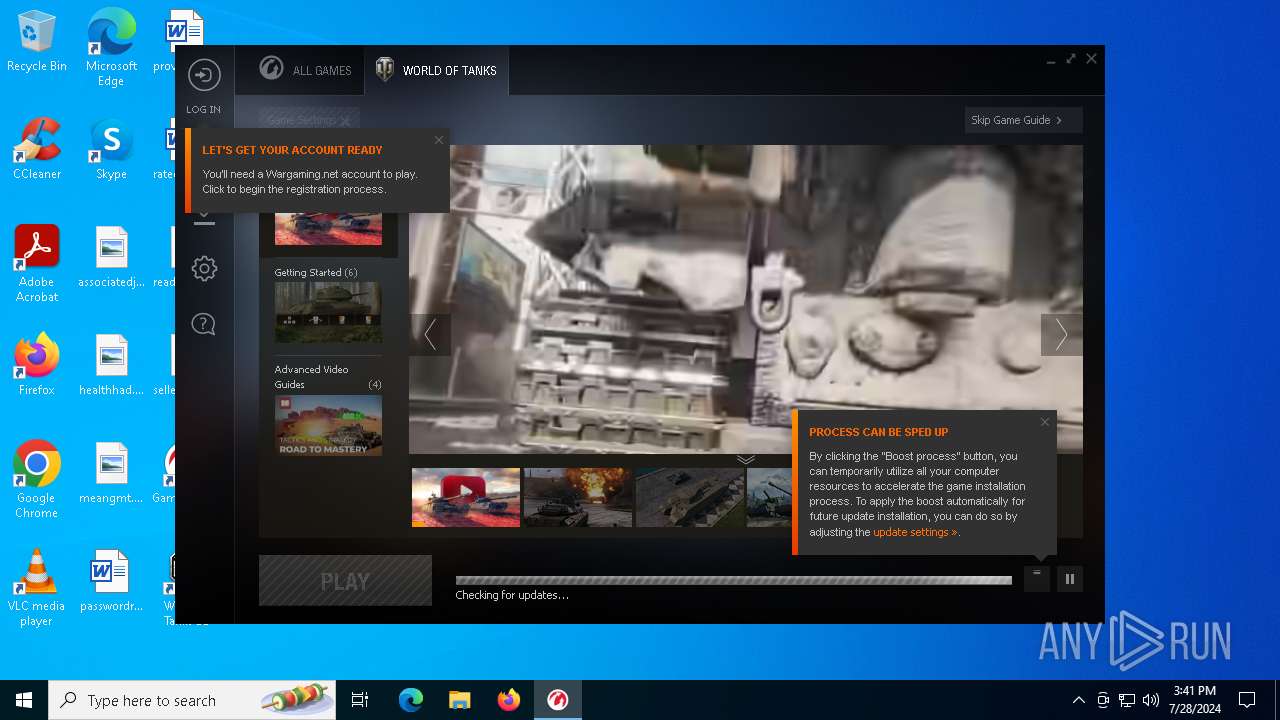Select the third guide thumbnail
The image size is (1280, 720).
[x=690, y=497]
